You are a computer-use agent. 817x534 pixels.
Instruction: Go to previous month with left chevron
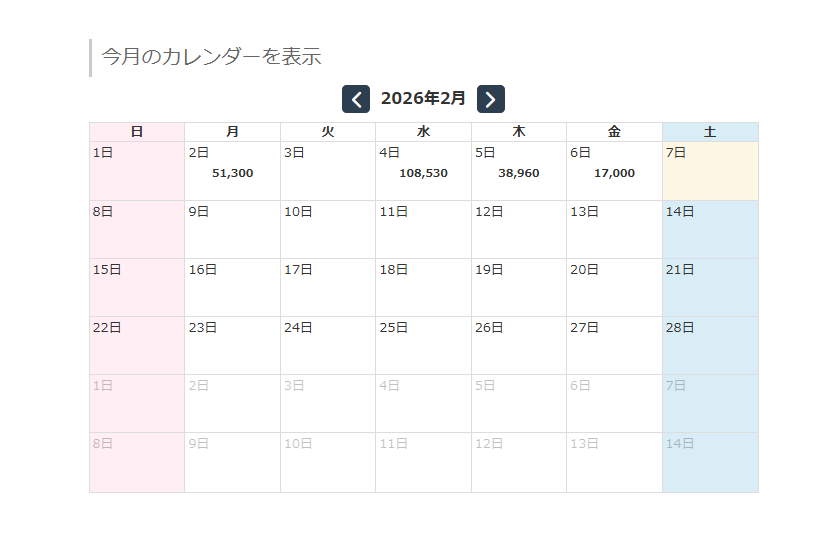(x=356, y=99)
